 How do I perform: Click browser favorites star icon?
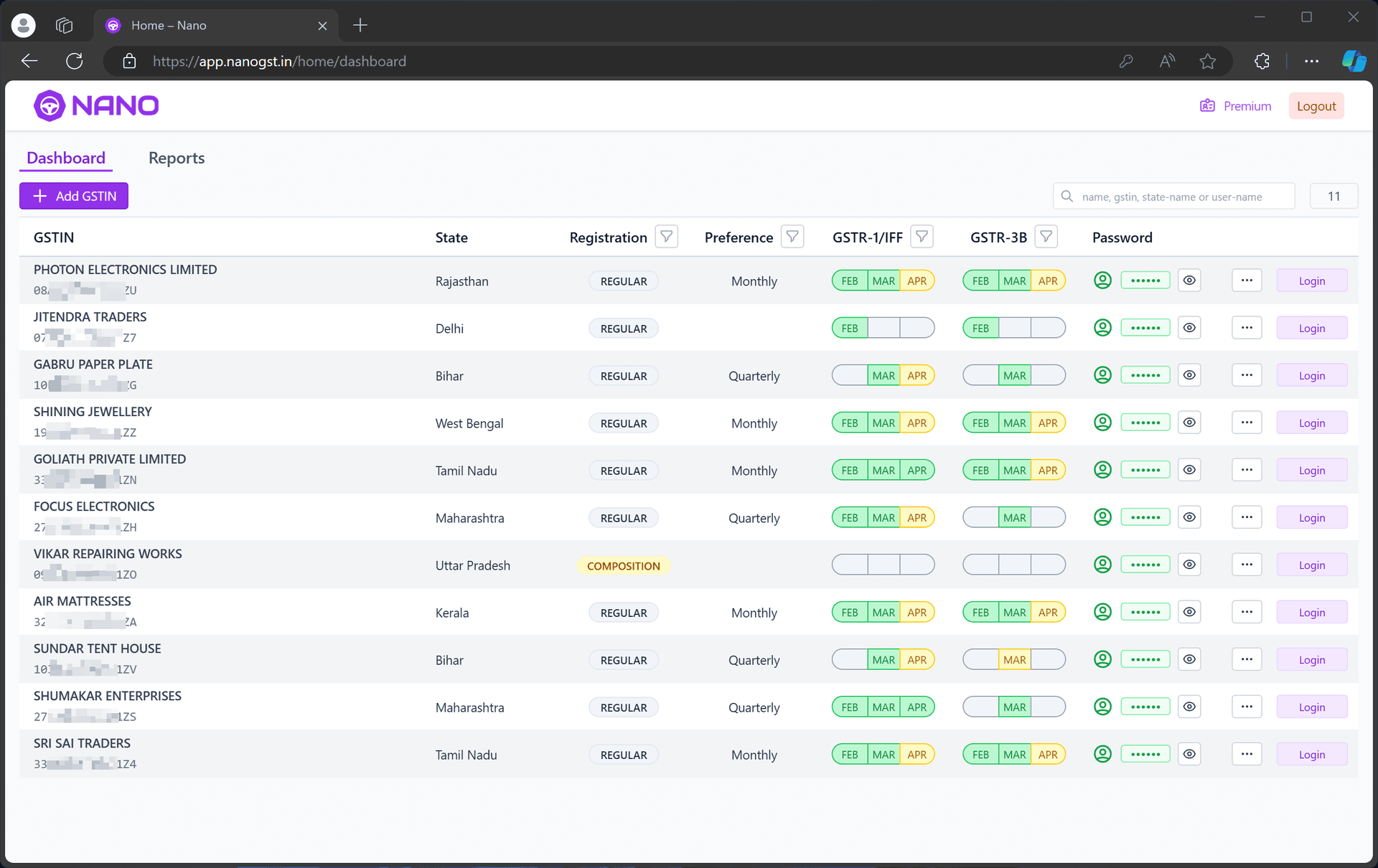1208,62
